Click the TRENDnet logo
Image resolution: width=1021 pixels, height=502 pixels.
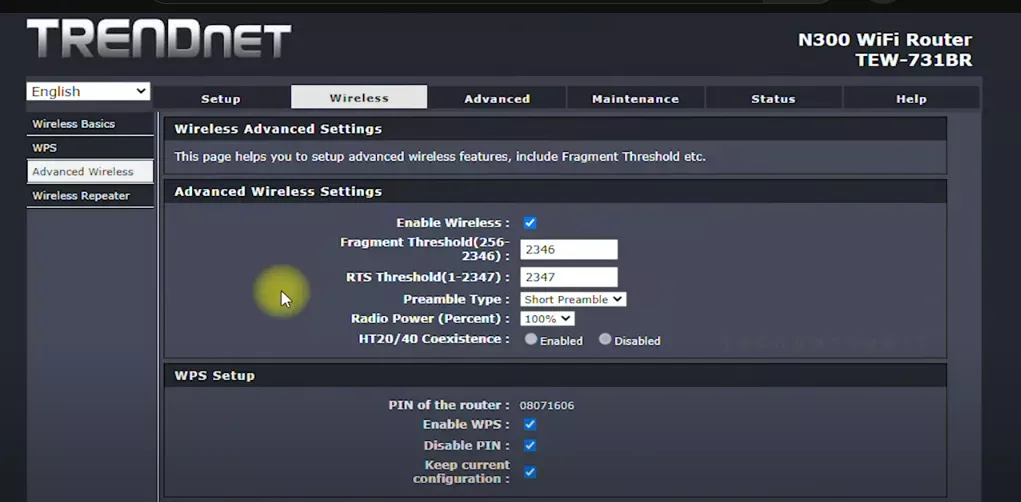click(x=159, y=39)
